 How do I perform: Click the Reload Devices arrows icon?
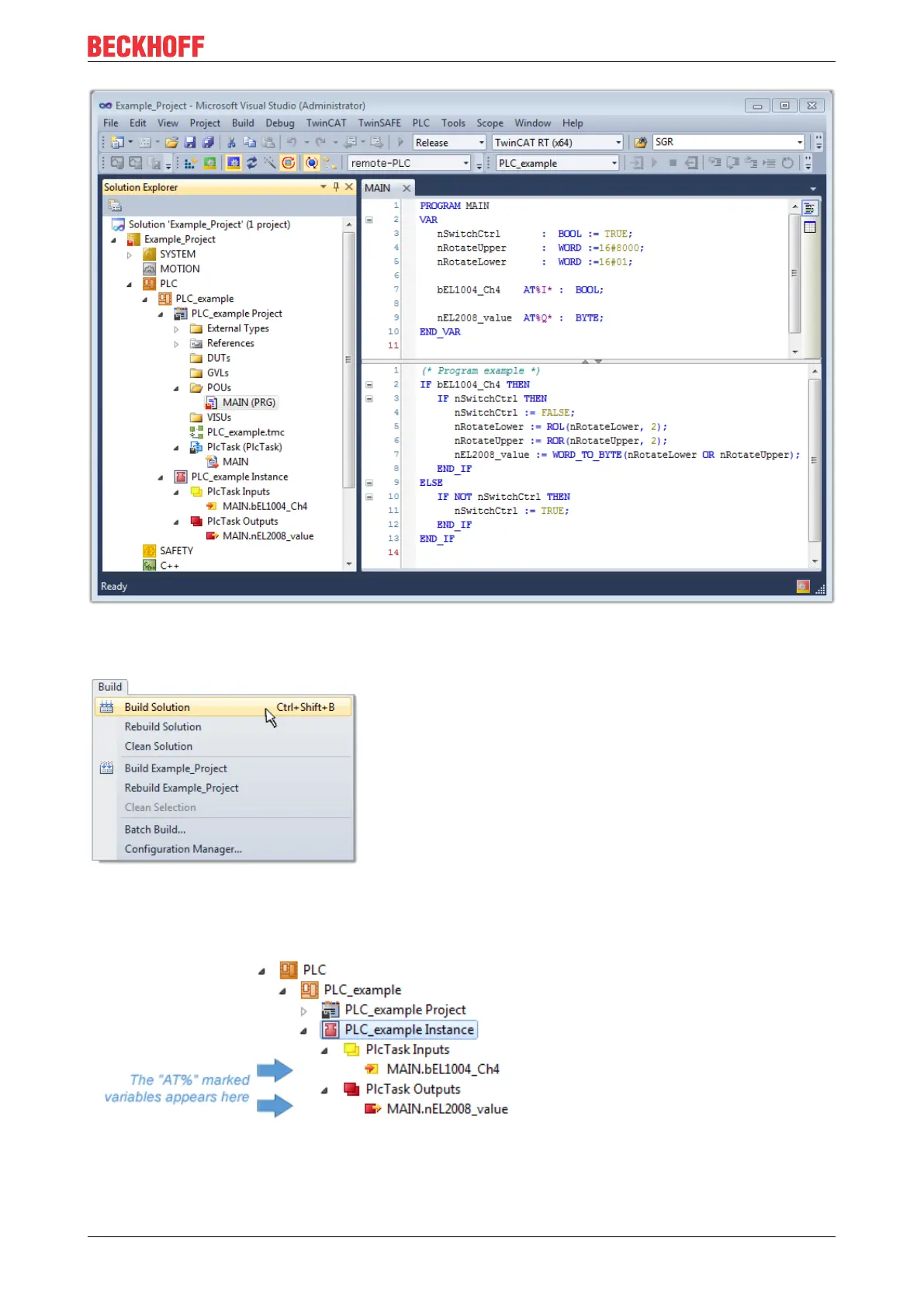251,163
